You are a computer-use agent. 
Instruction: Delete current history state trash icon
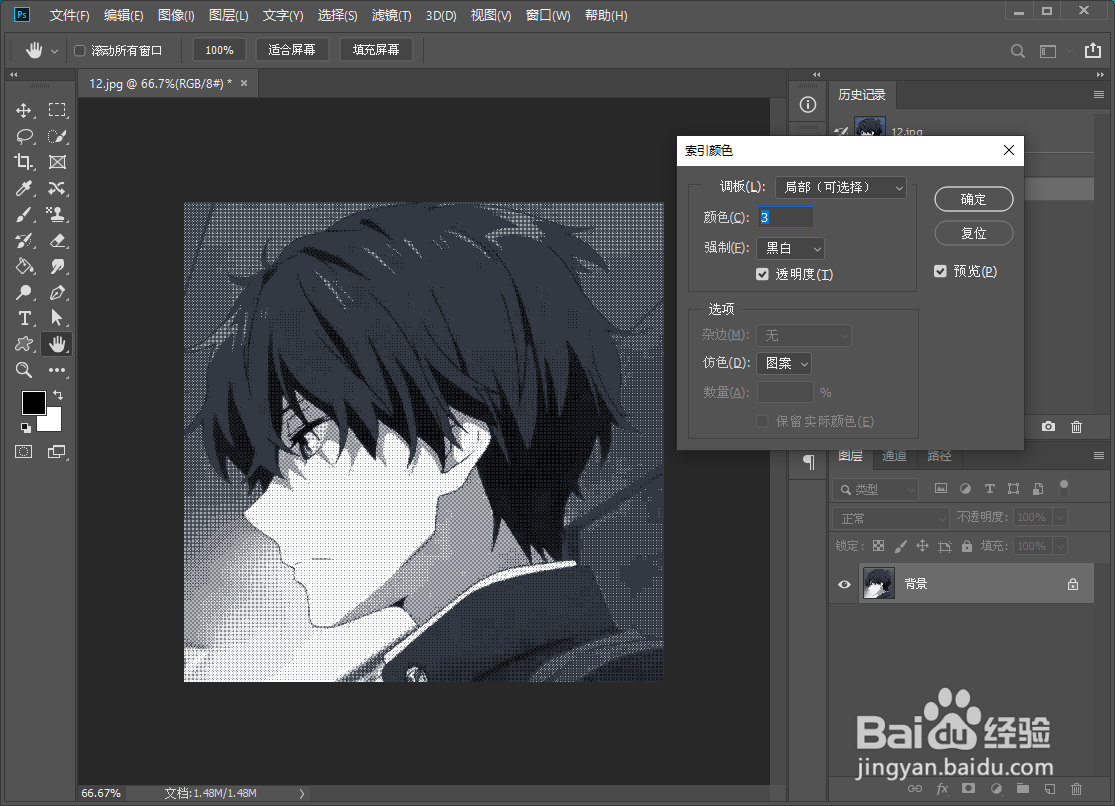coord(1077,426)
